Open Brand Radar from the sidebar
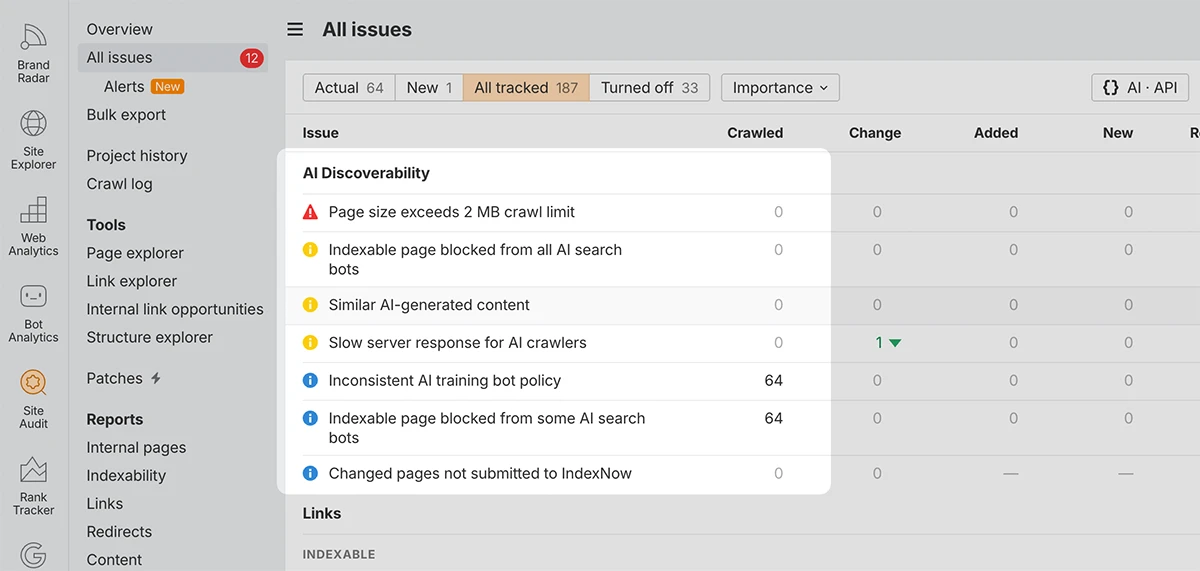The height and width of the screenshot is (571, 1200). tap(33, 53)
